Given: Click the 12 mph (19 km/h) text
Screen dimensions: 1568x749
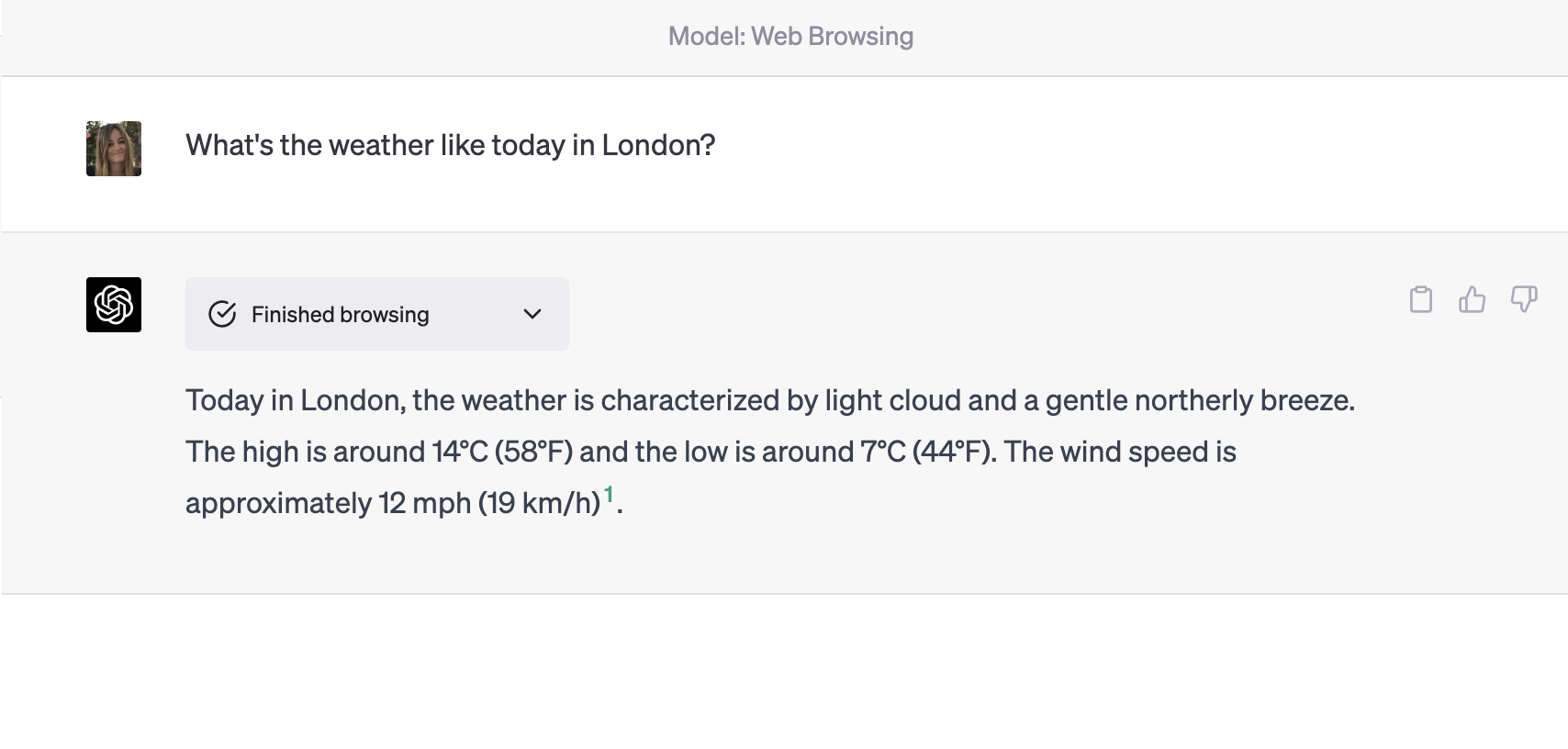Looking at the screenshot, I should (x=489, y=503).
